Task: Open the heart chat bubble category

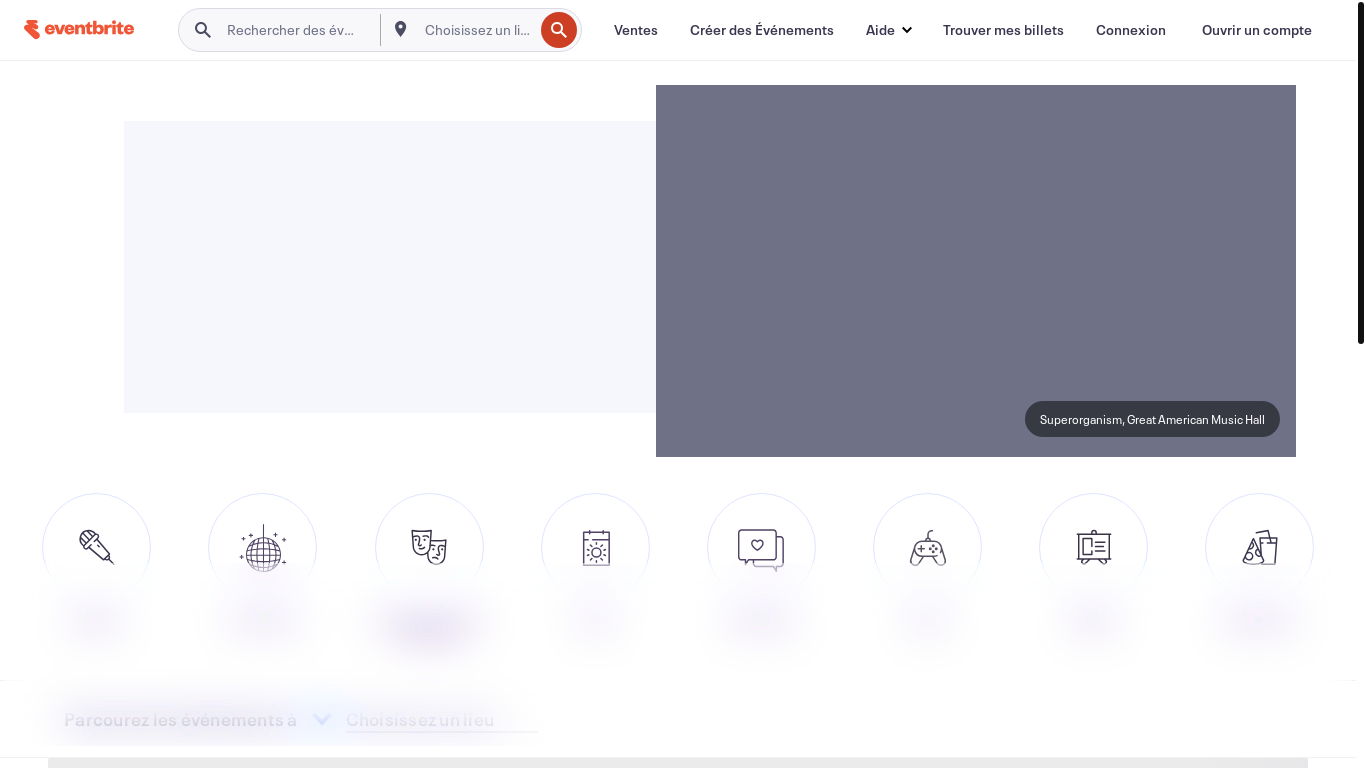Action: click(761, 548)
